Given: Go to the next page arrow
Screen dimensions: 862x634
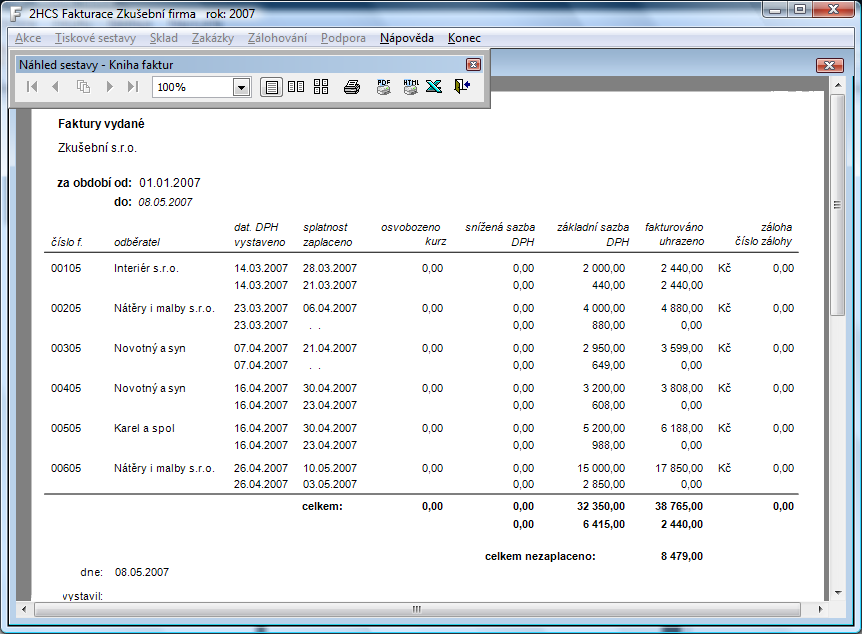Looking at the screenshot, I should [x=109, y=87].
